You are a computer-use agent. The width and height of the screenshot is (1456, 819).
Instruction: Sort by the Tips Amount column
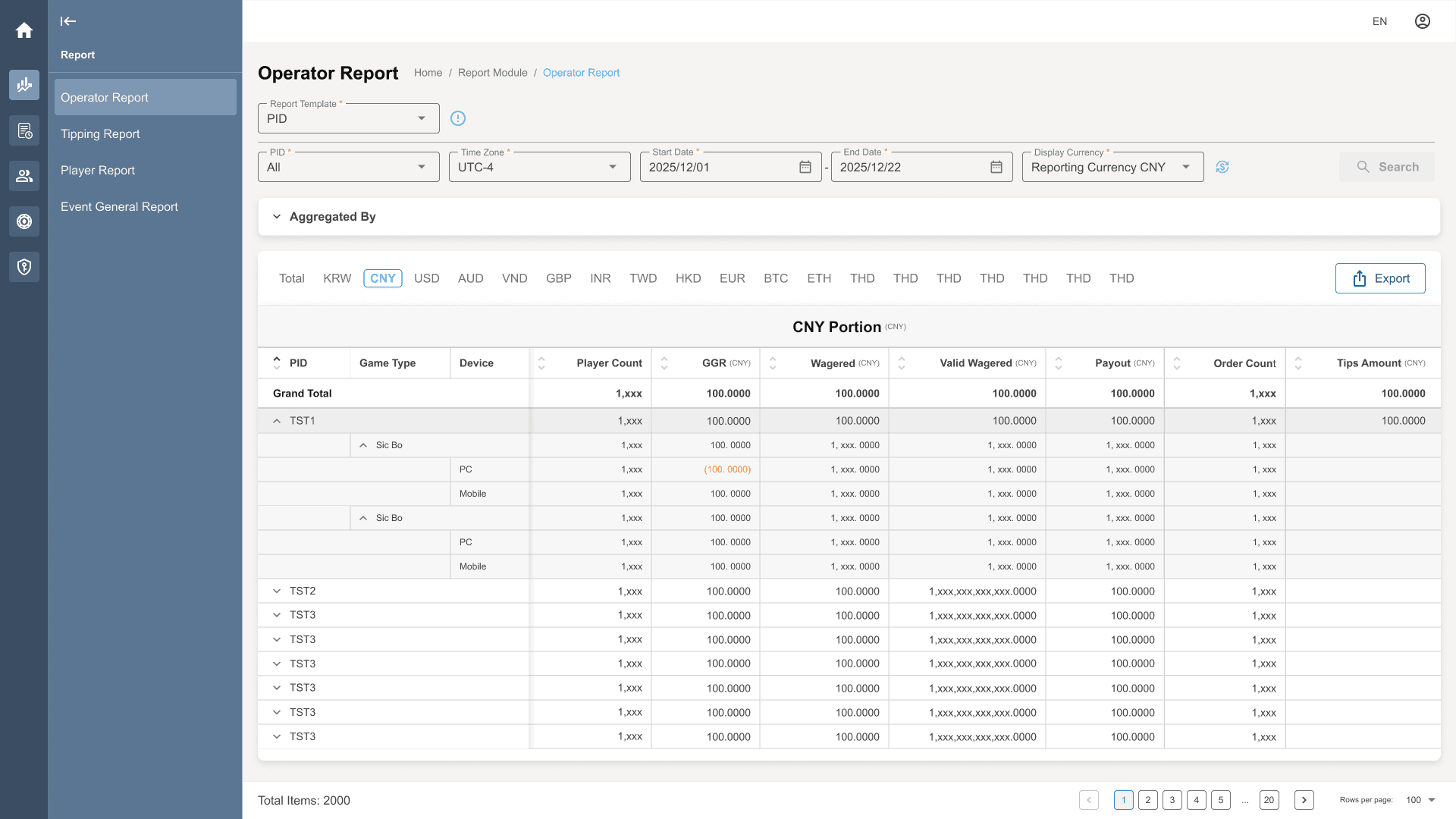point(1298,363)
